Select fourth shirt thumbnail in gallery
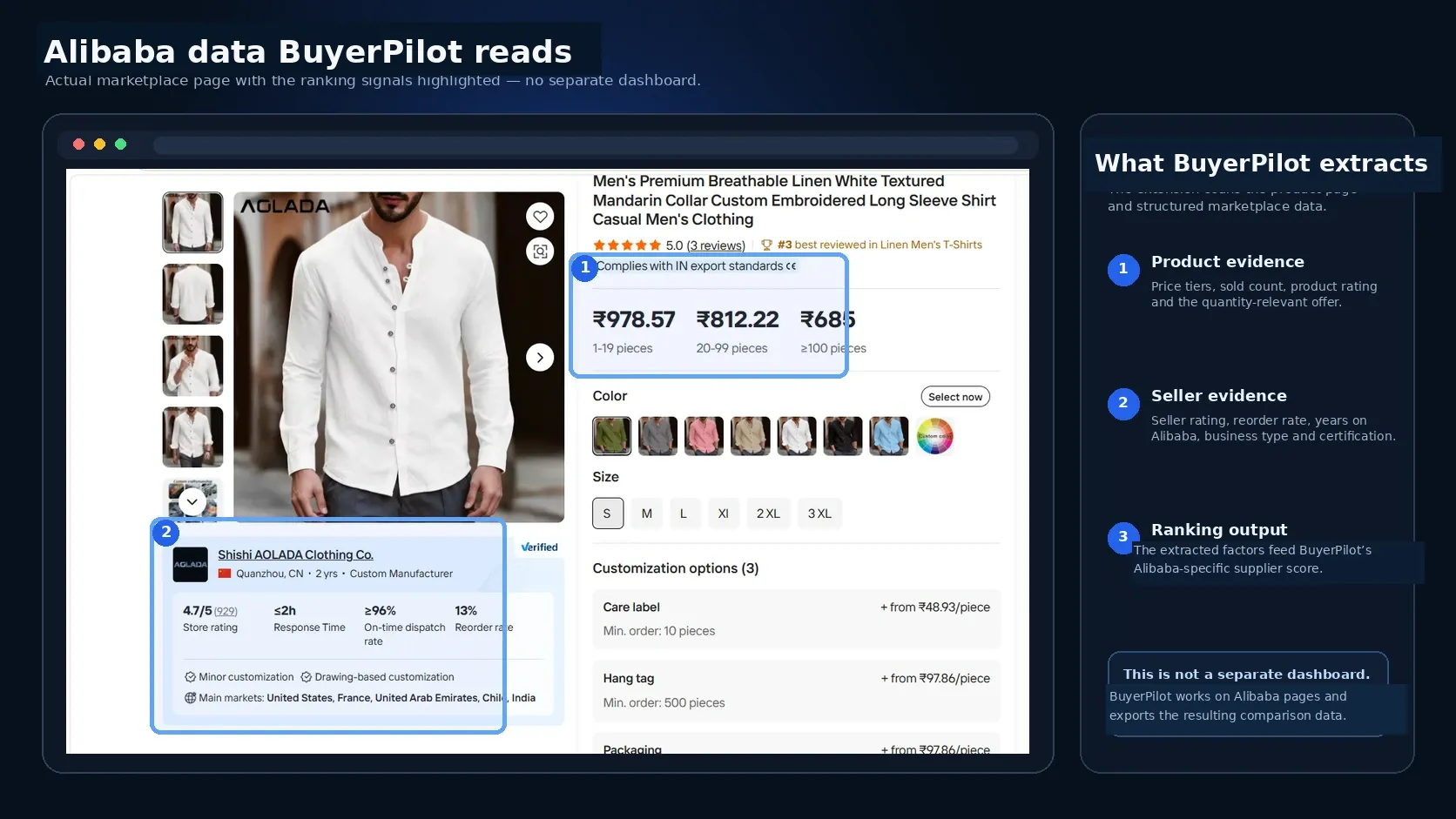Image resolution: width=1456 pixels, height=819 pixels. [x=192, y=437]
